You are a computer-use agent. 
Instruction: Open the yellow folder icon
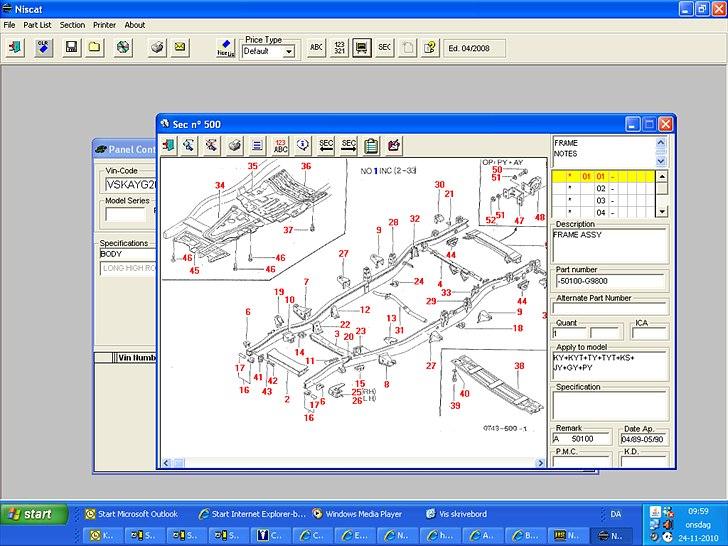[x=93, y=47]
